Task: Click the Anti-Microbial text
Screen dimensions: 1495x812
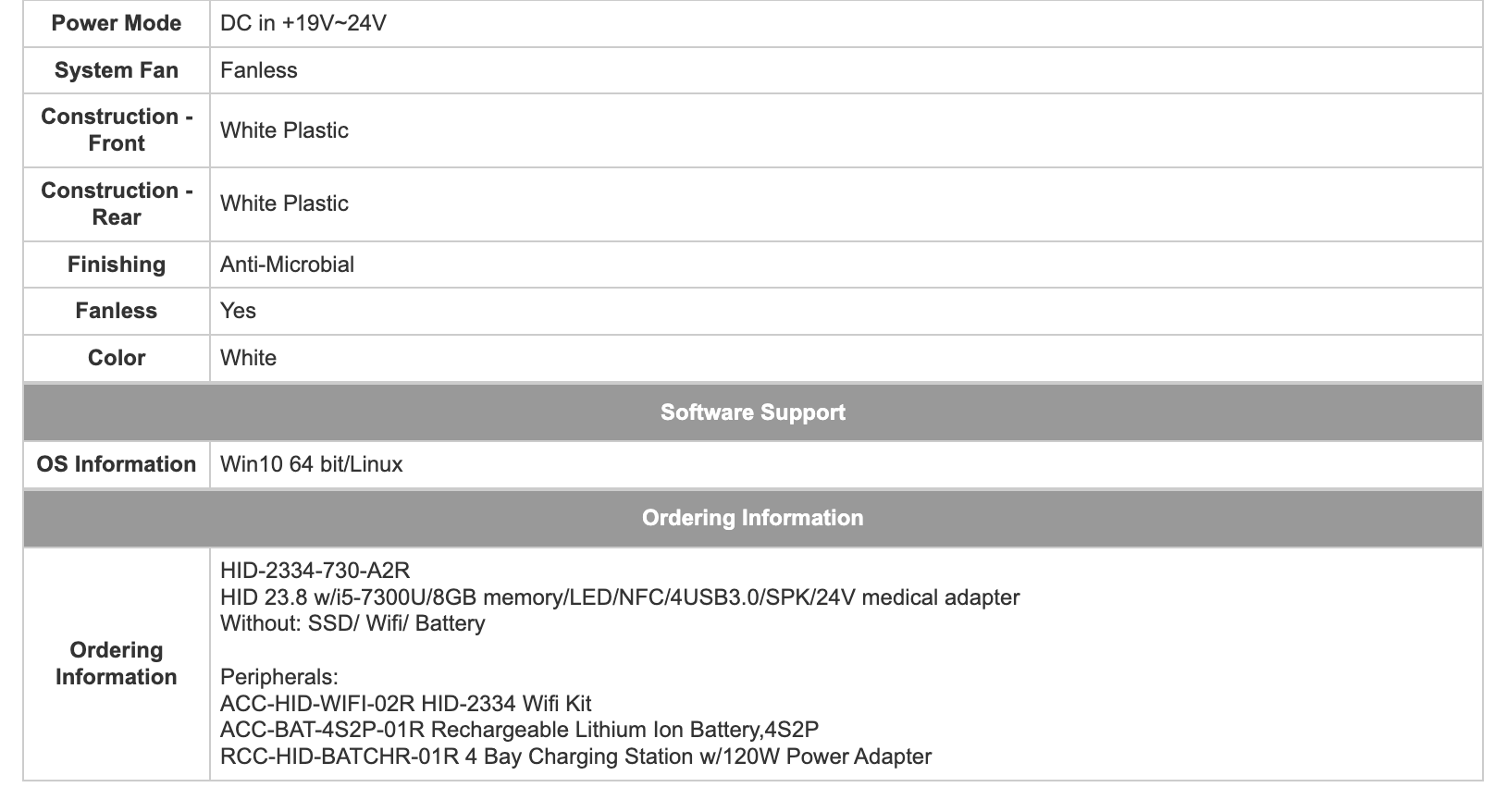Action: pyautogui.click(x=287, y=265)
